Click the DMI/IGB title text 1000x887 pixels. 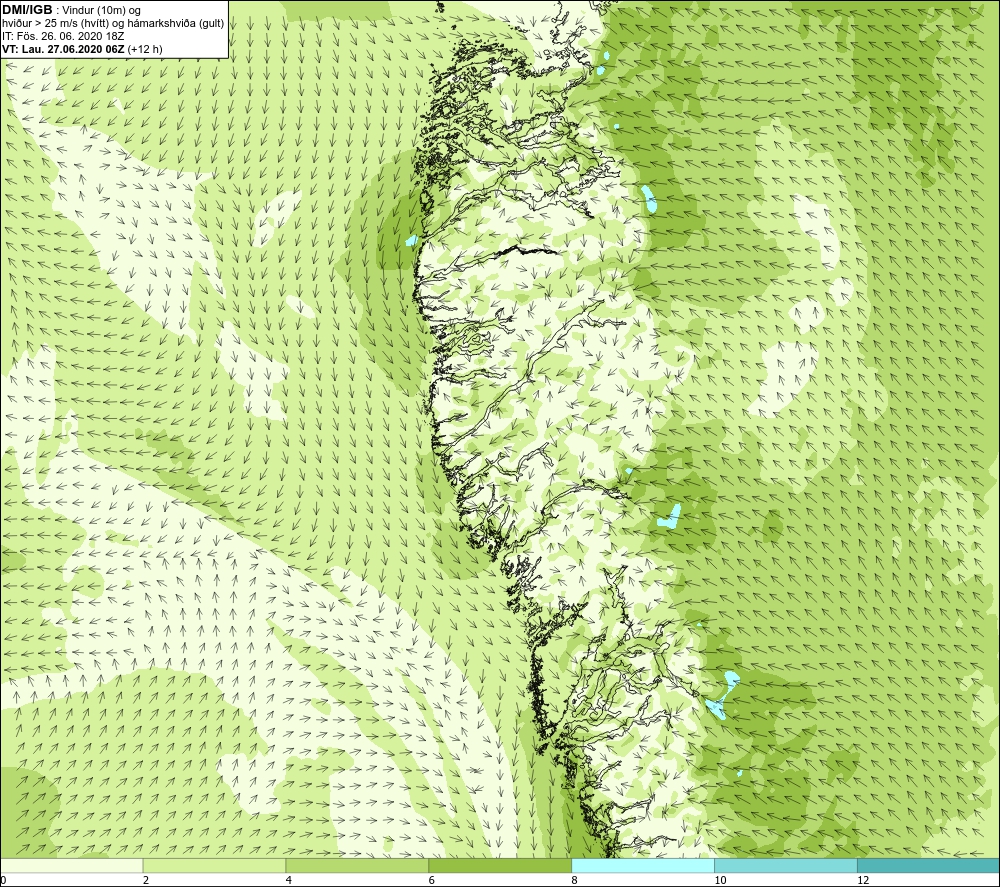[x=27, y=10]
